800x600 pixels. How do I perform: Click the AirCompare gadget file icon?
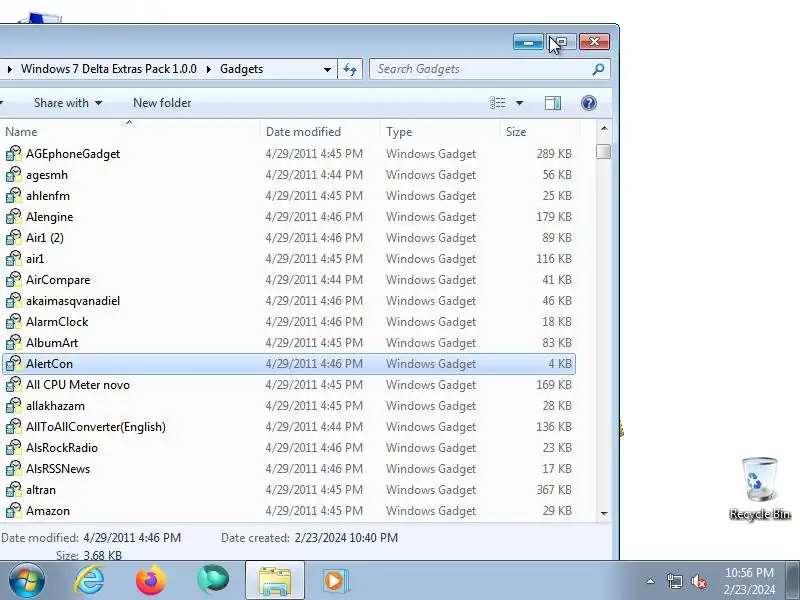tap(14, 280)
